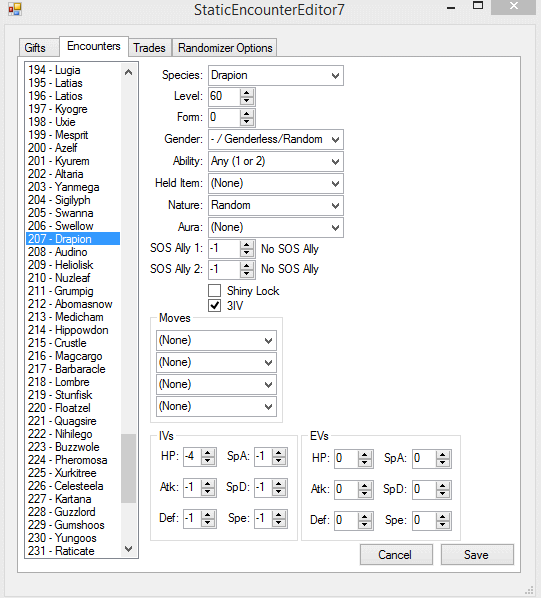Select 201 - Kyurem in the list
This screenshot has height=598, width=541.
[73, 161]
